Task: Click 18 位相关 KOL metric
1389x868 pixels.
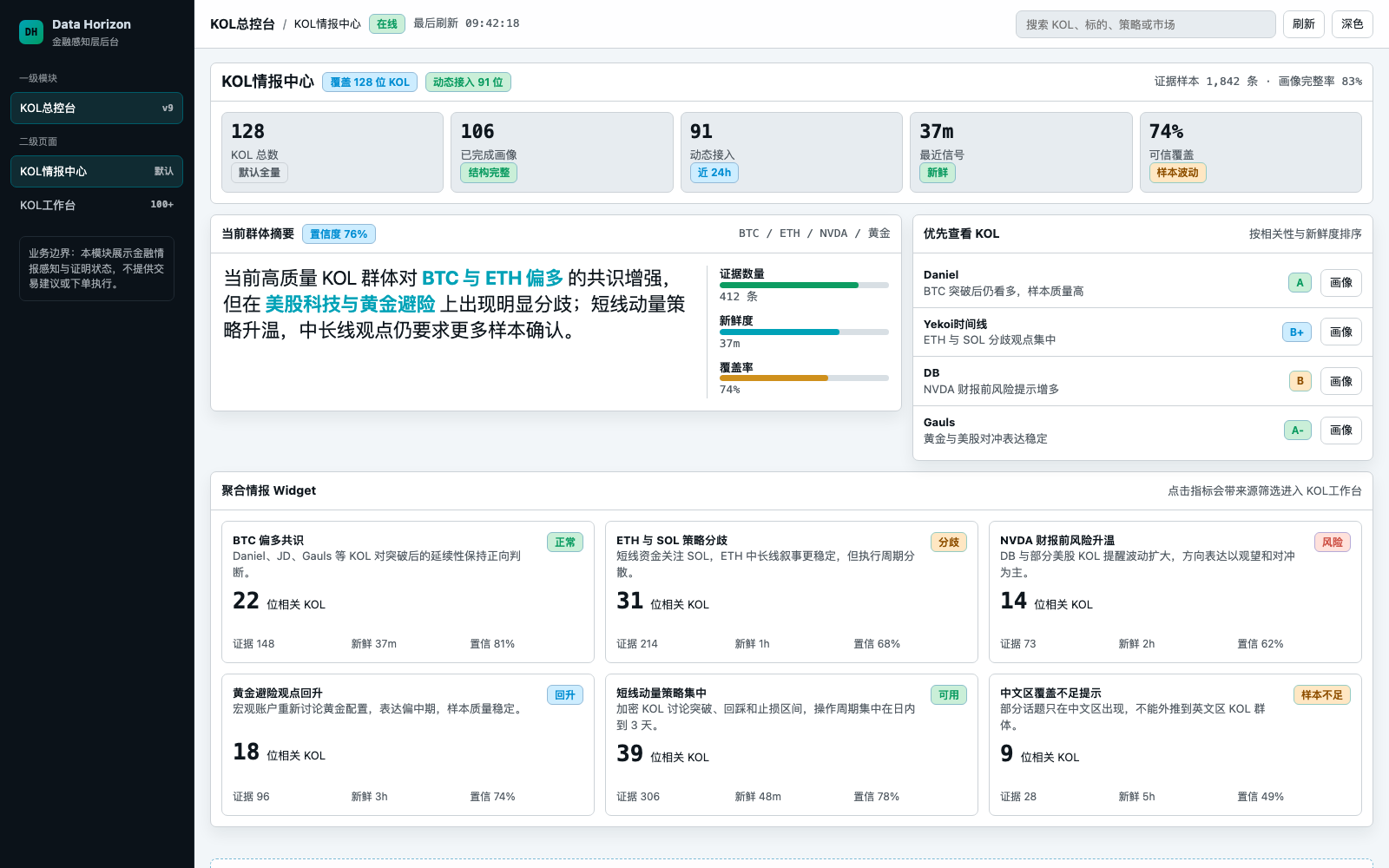Action: coord(279,753)
